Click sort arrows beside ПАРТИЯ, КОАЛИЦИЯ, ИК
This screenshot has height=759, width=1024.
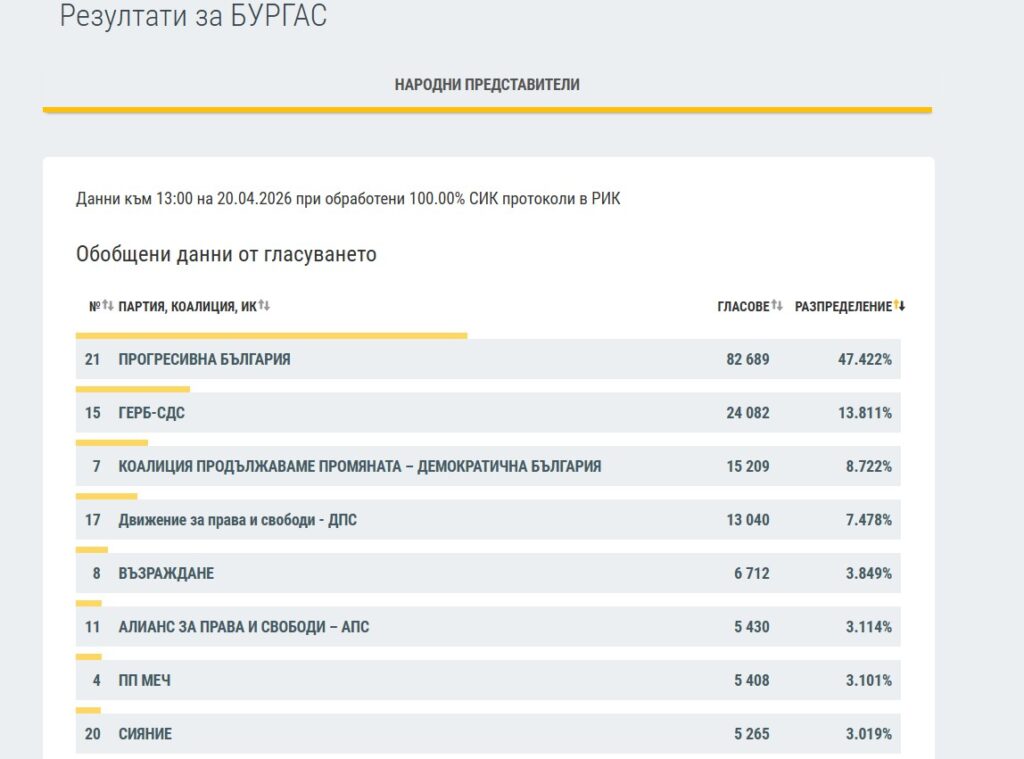tap(264, 306)
